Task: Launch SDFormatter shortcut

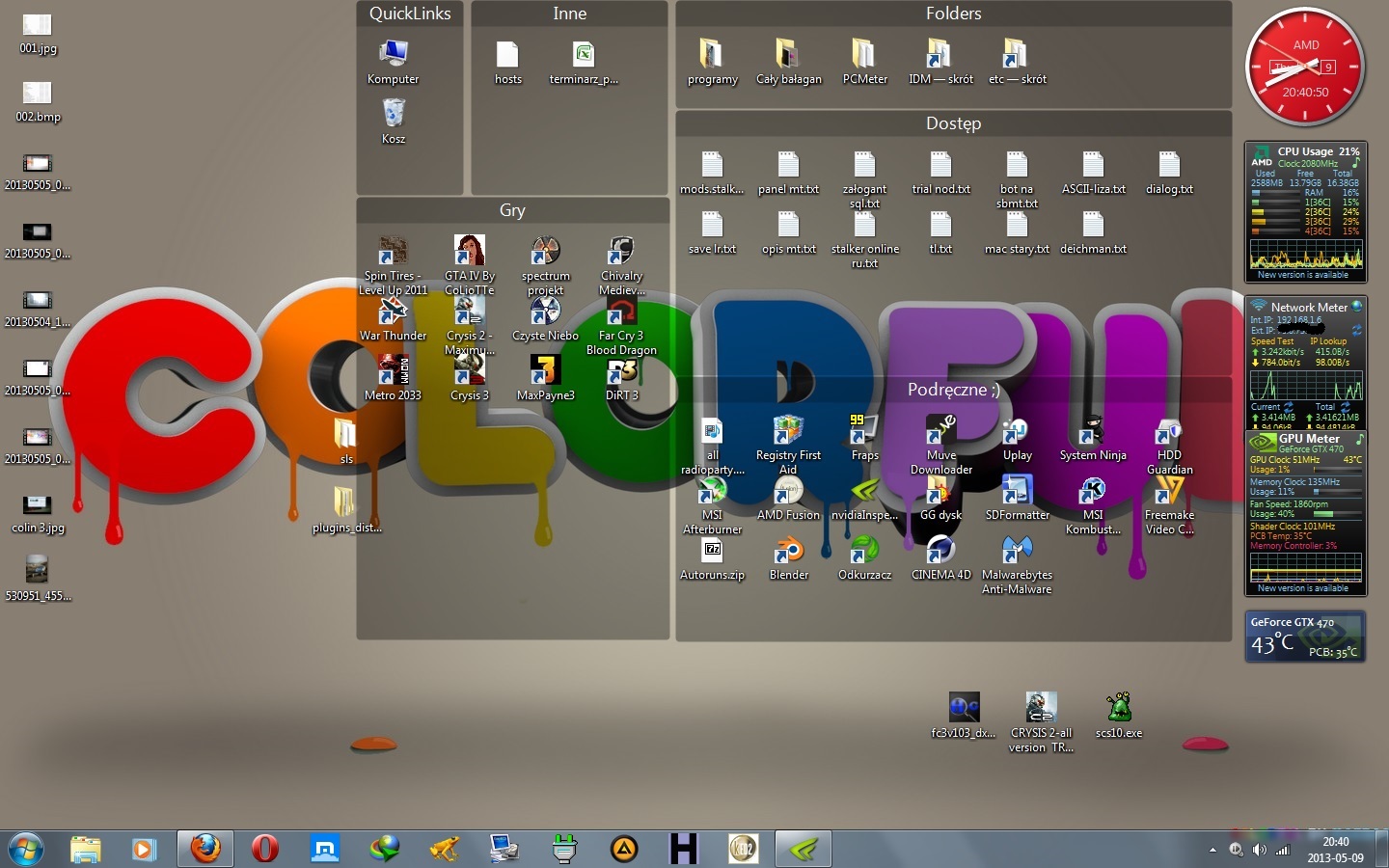Action: [x=1017, y=499]
